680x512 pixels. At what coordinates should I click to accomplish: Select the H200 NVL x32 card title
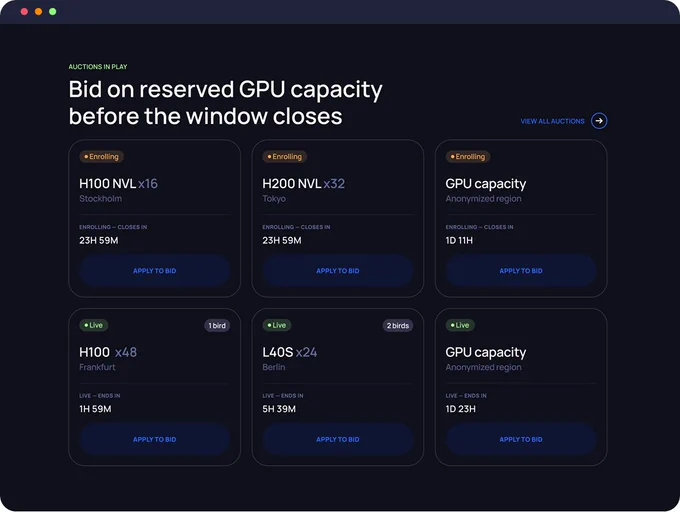(x=304, y=183)
